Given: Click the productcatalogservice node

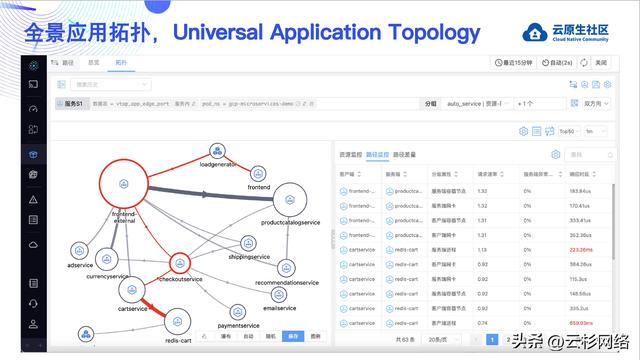Looking at the screenshot, I should [290, 200].
